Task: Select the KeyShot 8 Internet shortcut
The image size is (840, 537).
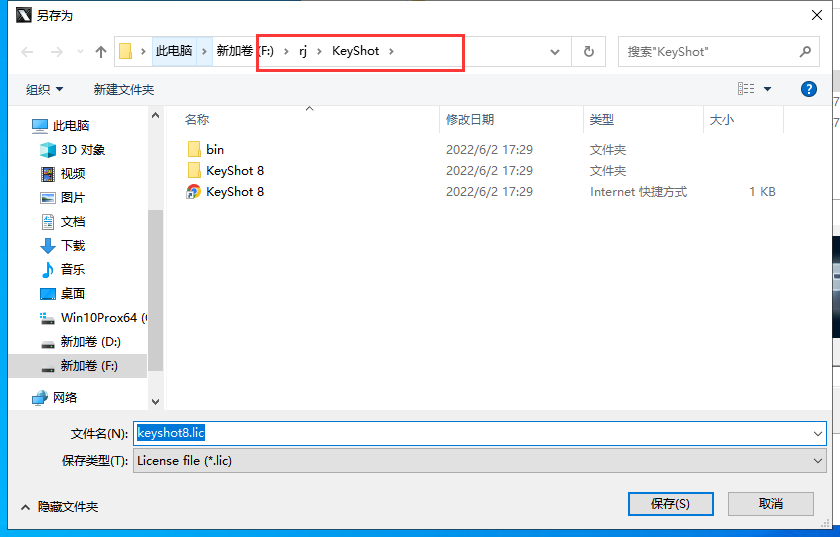Action: [226, 192]
